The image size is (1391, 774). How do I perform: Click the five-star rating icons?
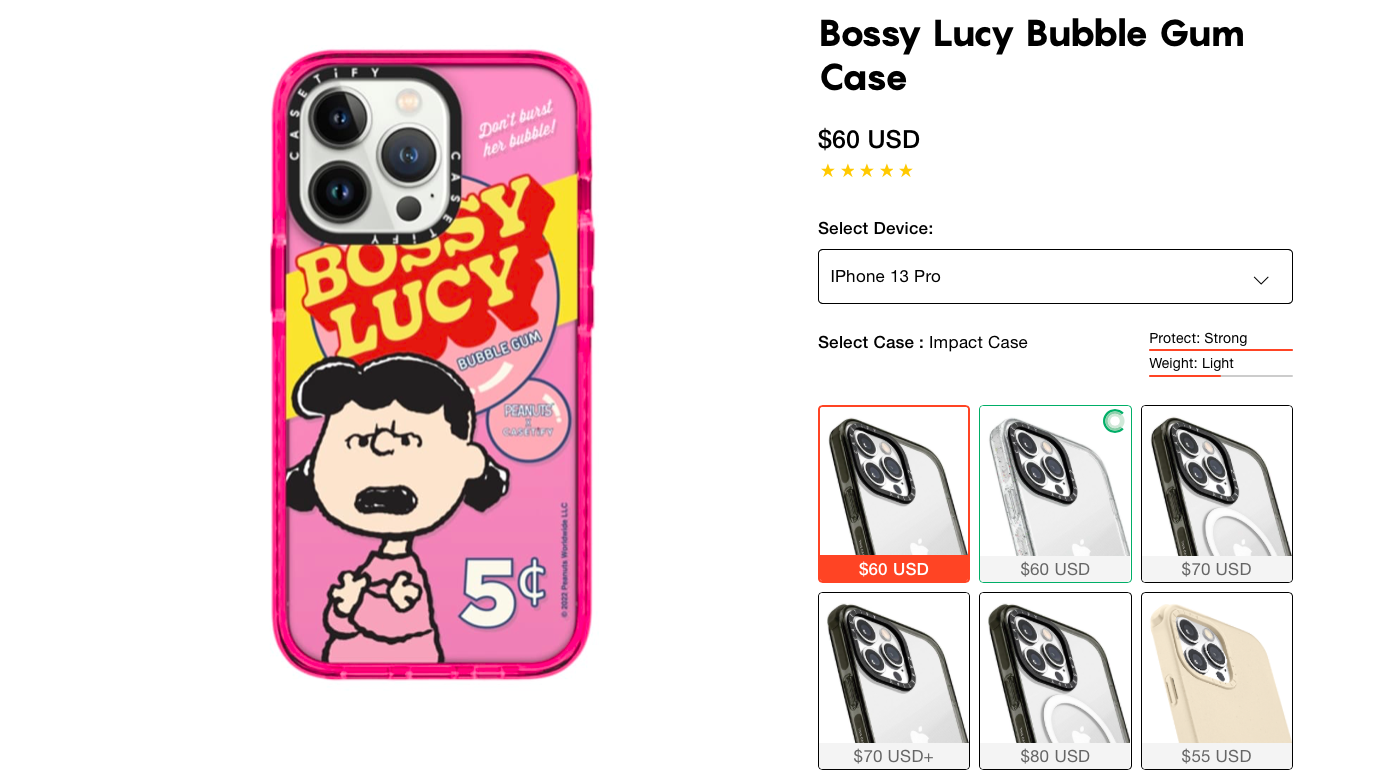coord(866,171)
